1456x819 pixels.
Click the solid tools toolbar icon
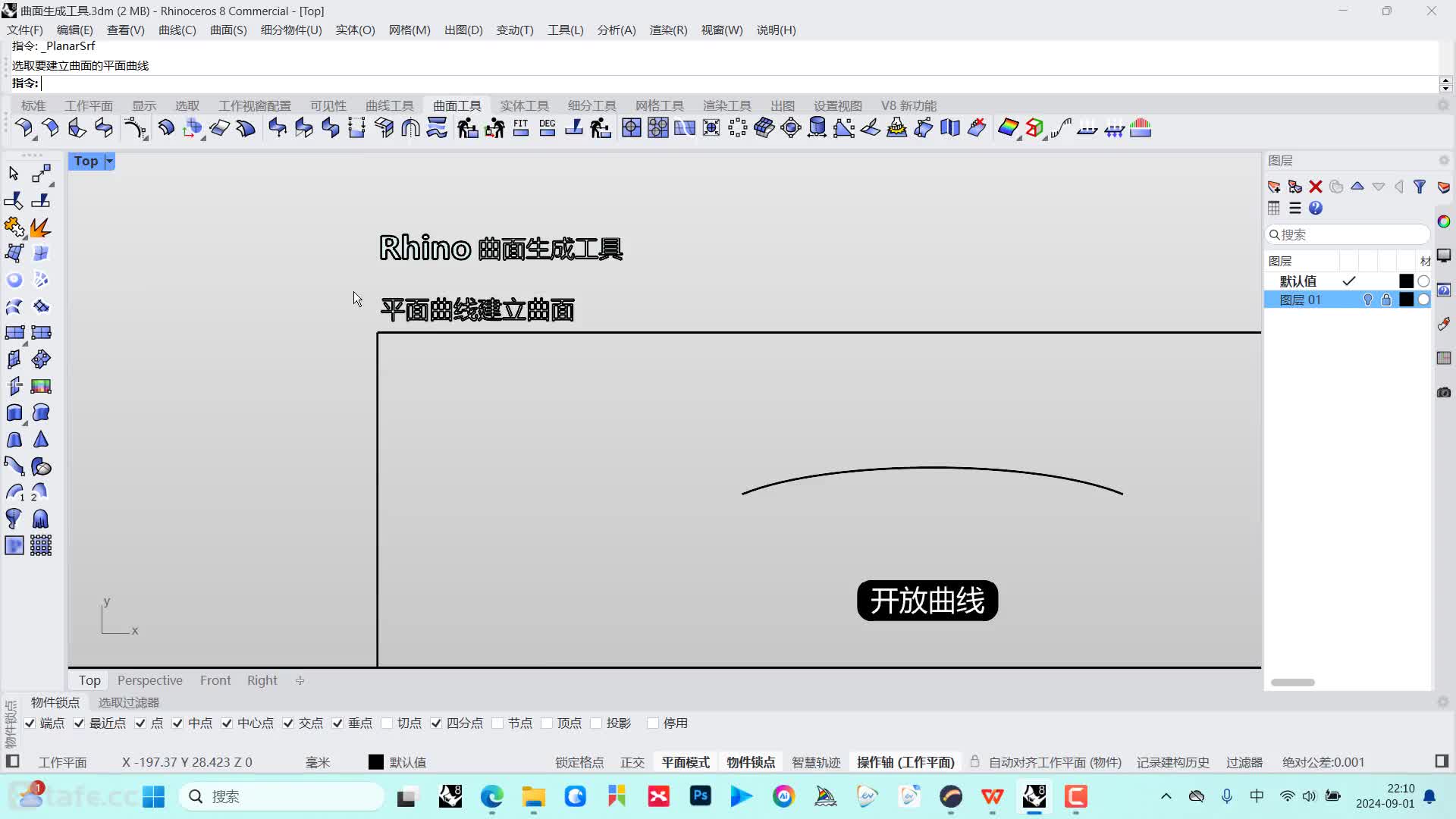point(524,105)
